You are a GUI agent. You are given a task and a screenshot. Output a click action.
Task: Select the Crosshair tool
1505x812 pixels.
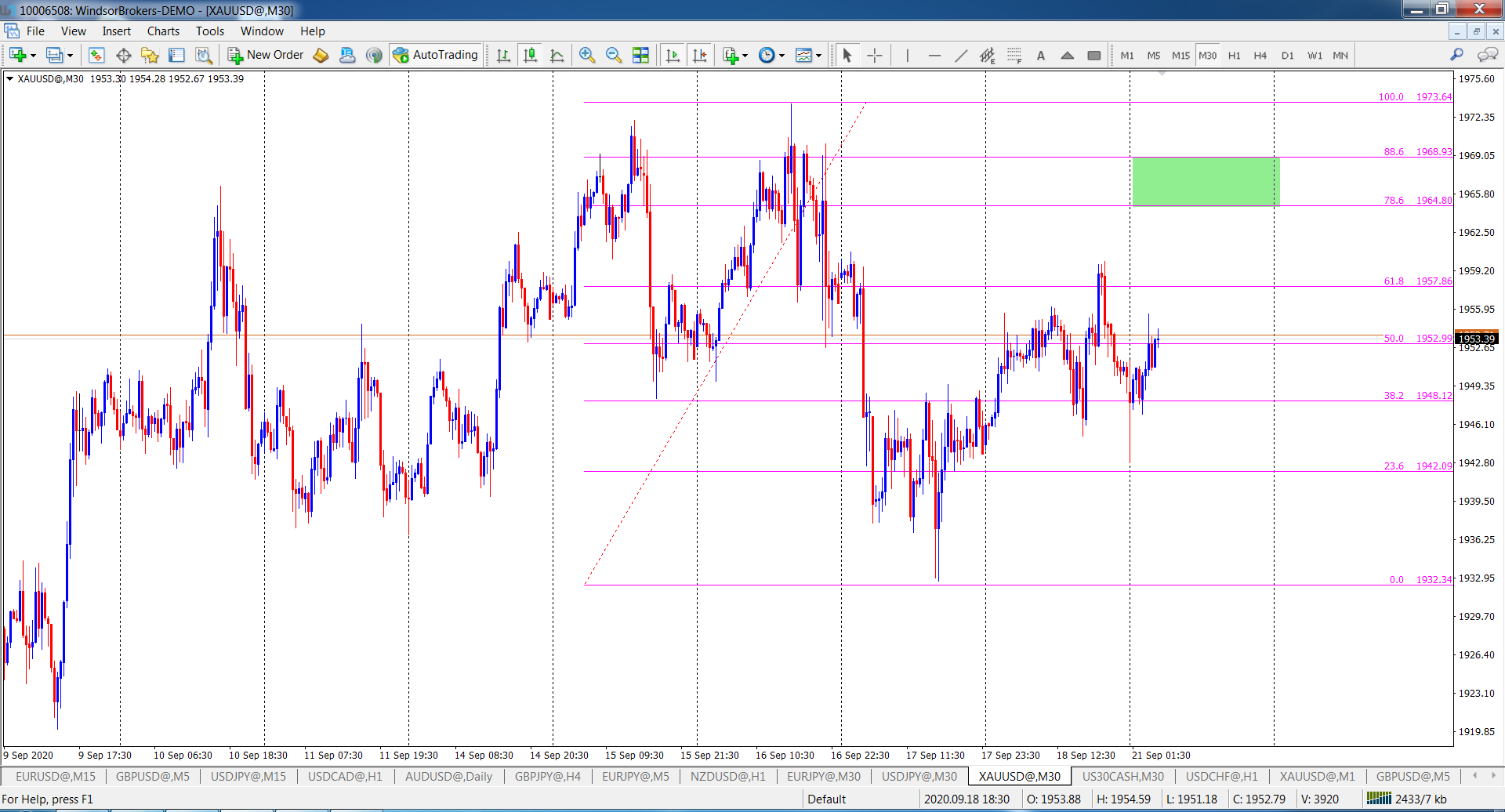point(875,55)
